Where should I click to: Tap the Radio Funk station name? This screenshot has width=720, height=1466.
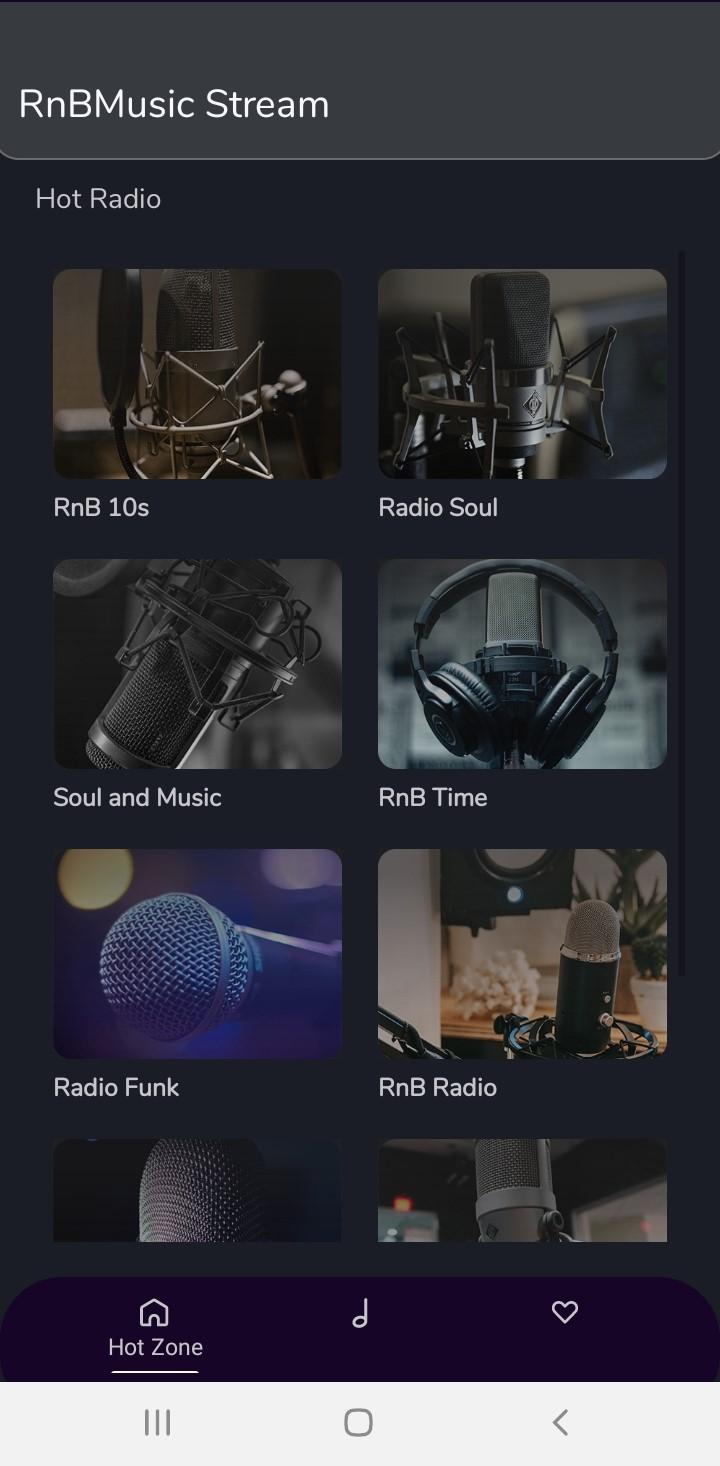coord(116,1088)
